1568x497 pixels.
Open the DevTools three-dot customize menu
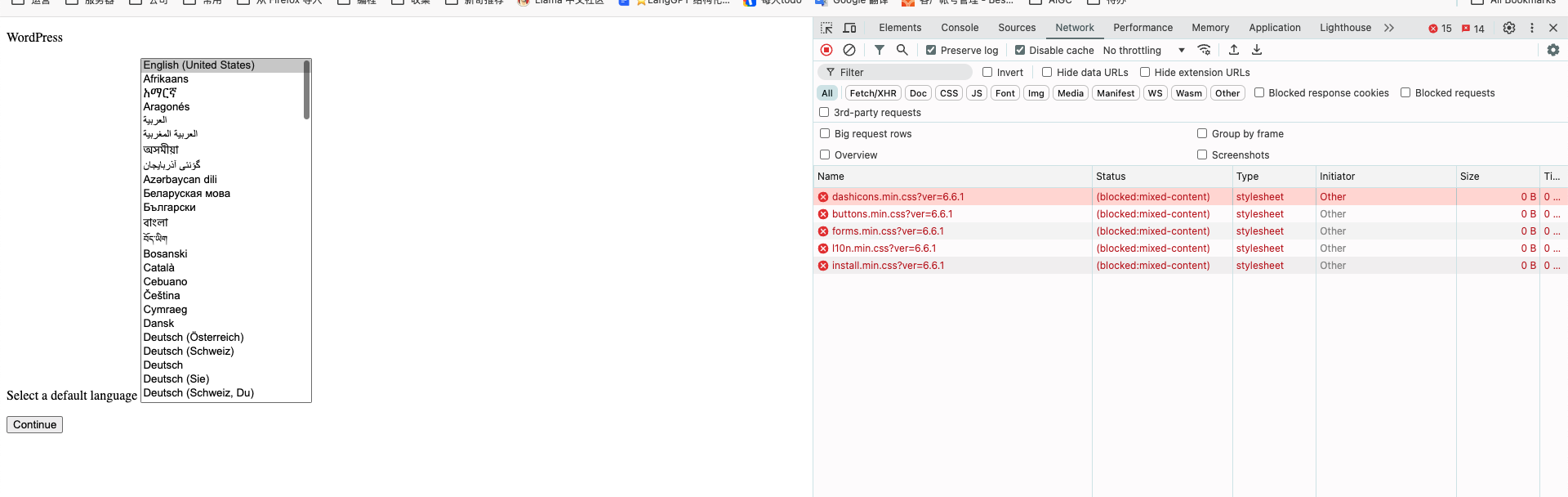click(x=1532, y=28)
